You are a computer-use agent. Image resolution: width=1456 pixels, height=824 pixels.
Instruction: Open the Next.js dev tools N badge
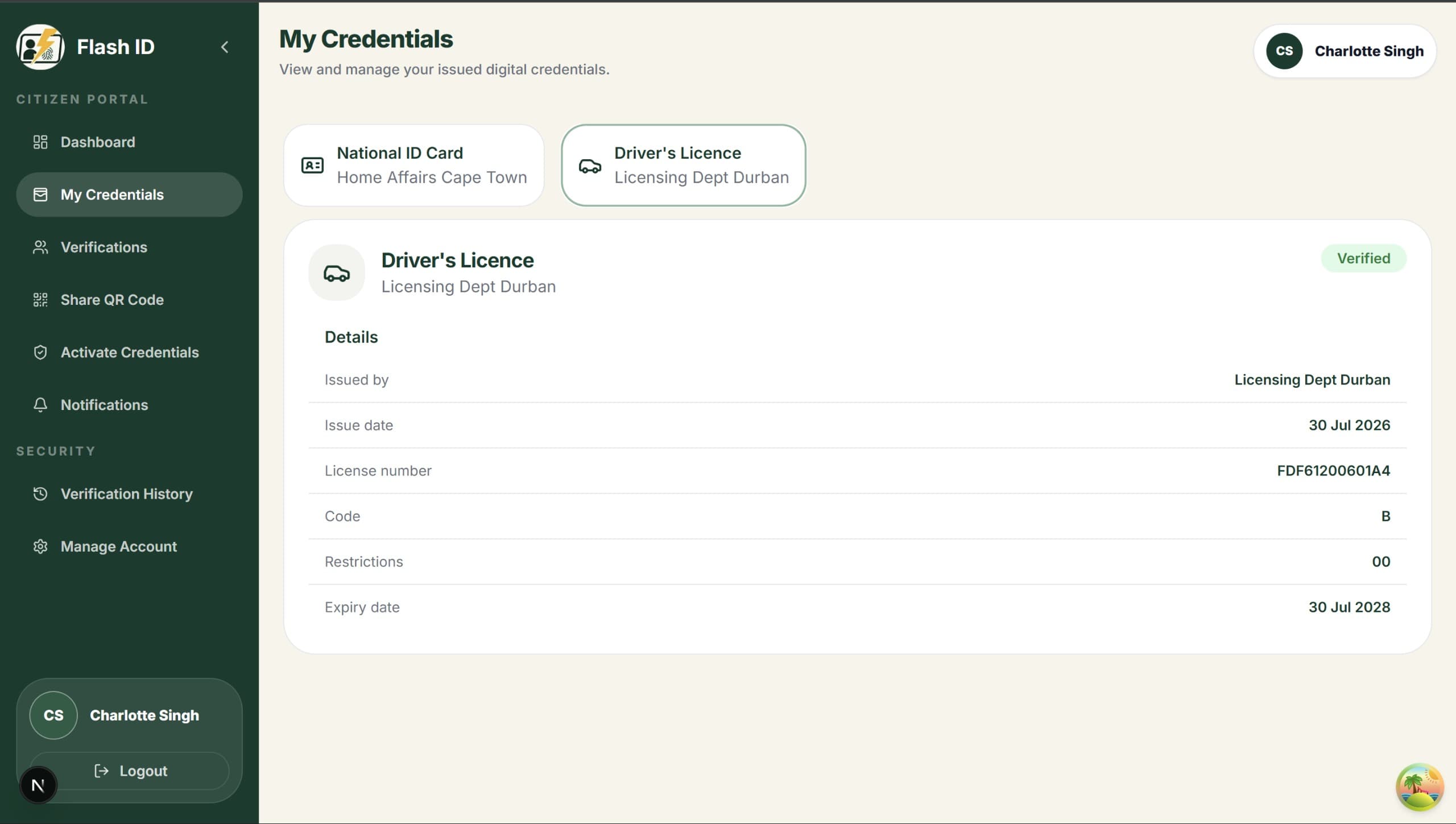(38, 785)
